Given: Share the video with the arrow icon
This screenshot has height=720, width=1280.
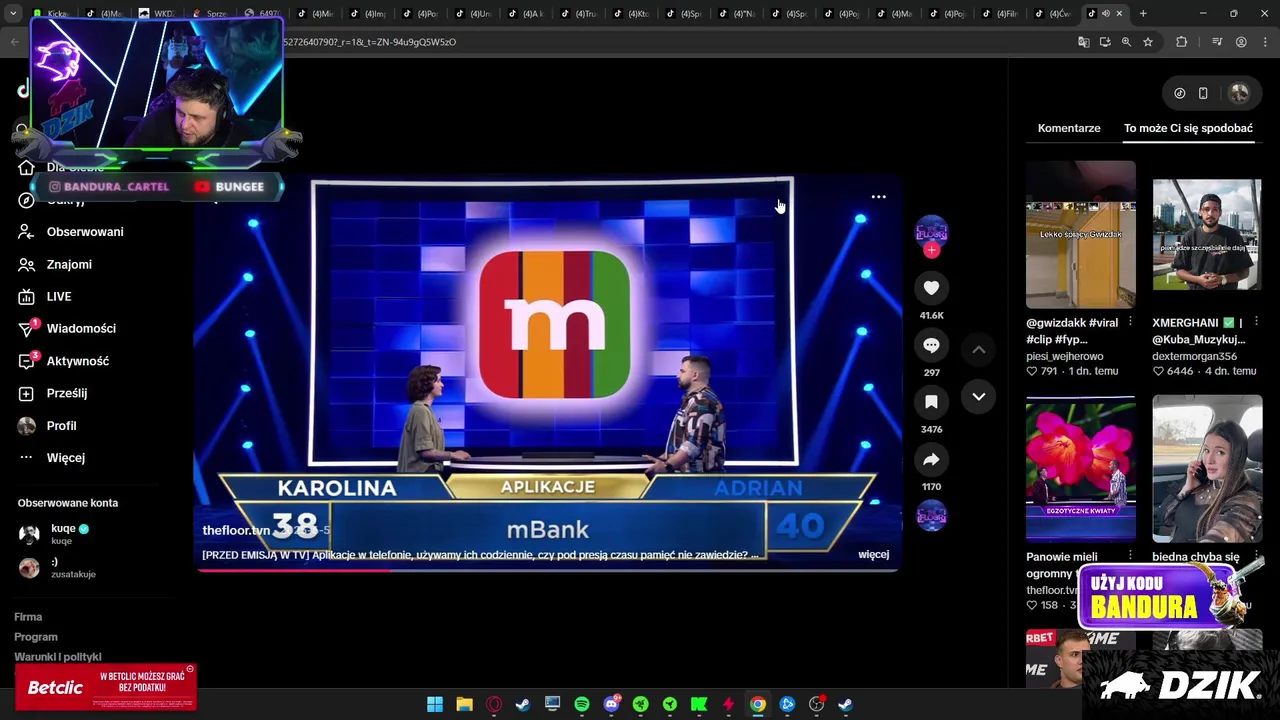Looking at the screenshot, I should 931,459.
